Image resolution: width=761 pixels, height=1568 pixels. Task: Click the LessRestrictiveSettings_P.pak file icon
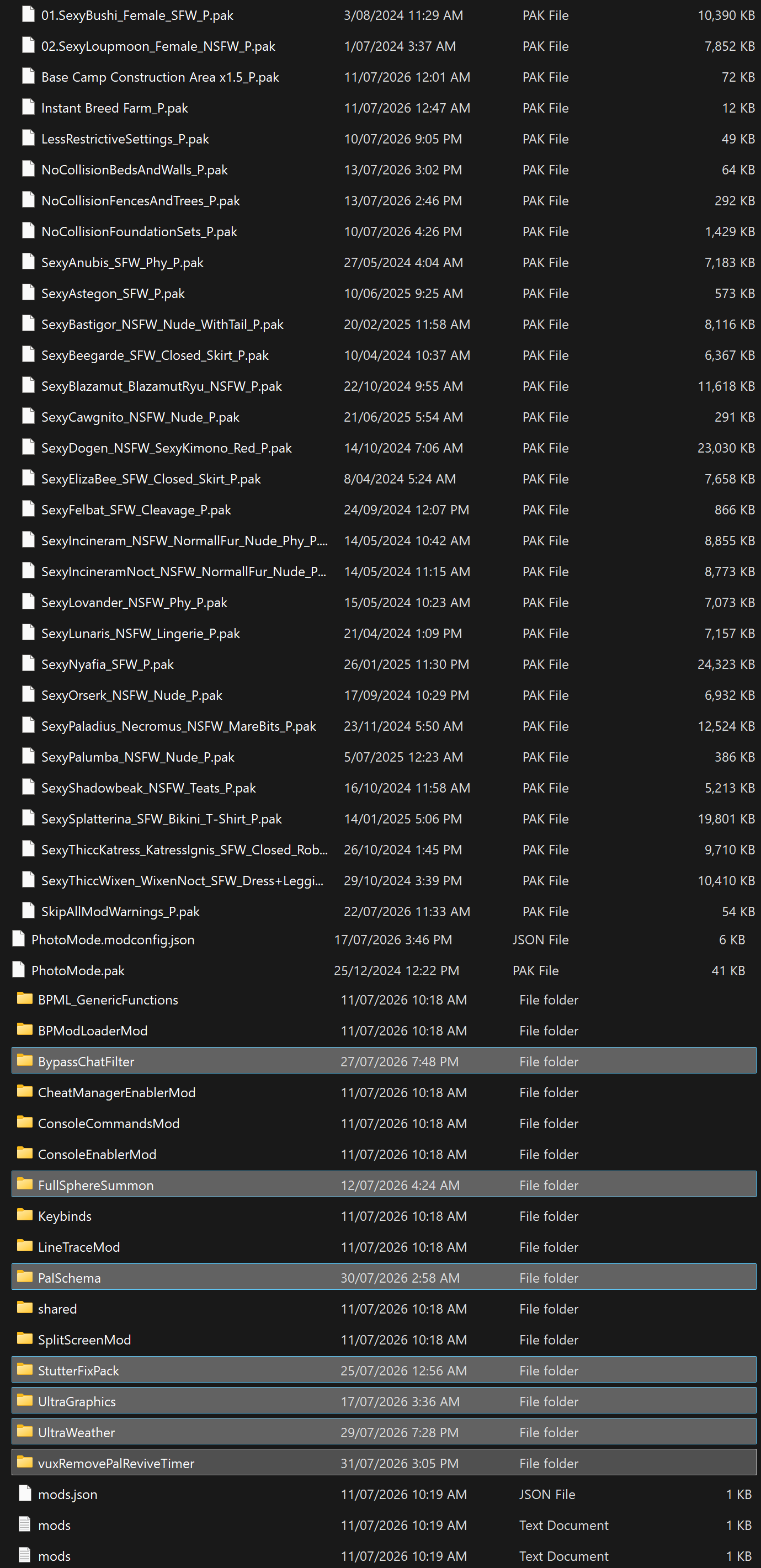click(x=28, y=138)
